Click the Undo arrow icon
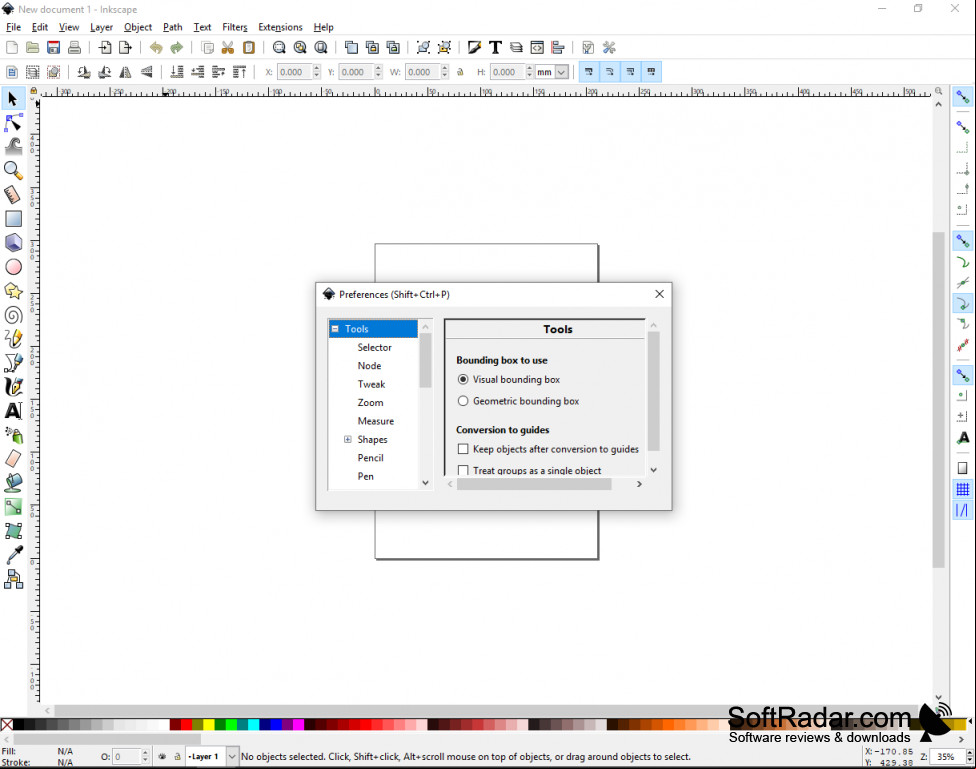The image size is (976, 769). click(156, 47)
